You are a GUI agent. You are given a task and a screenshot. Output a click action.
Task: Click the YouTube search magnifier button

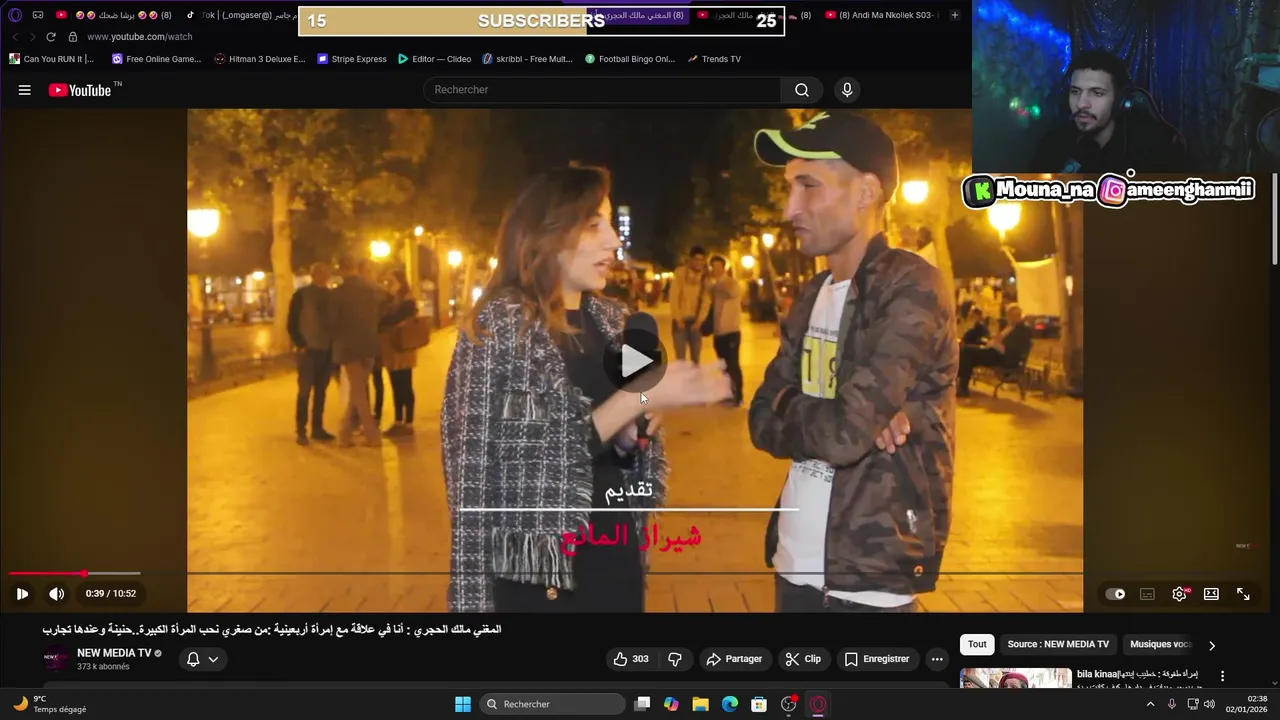point(802,90)
